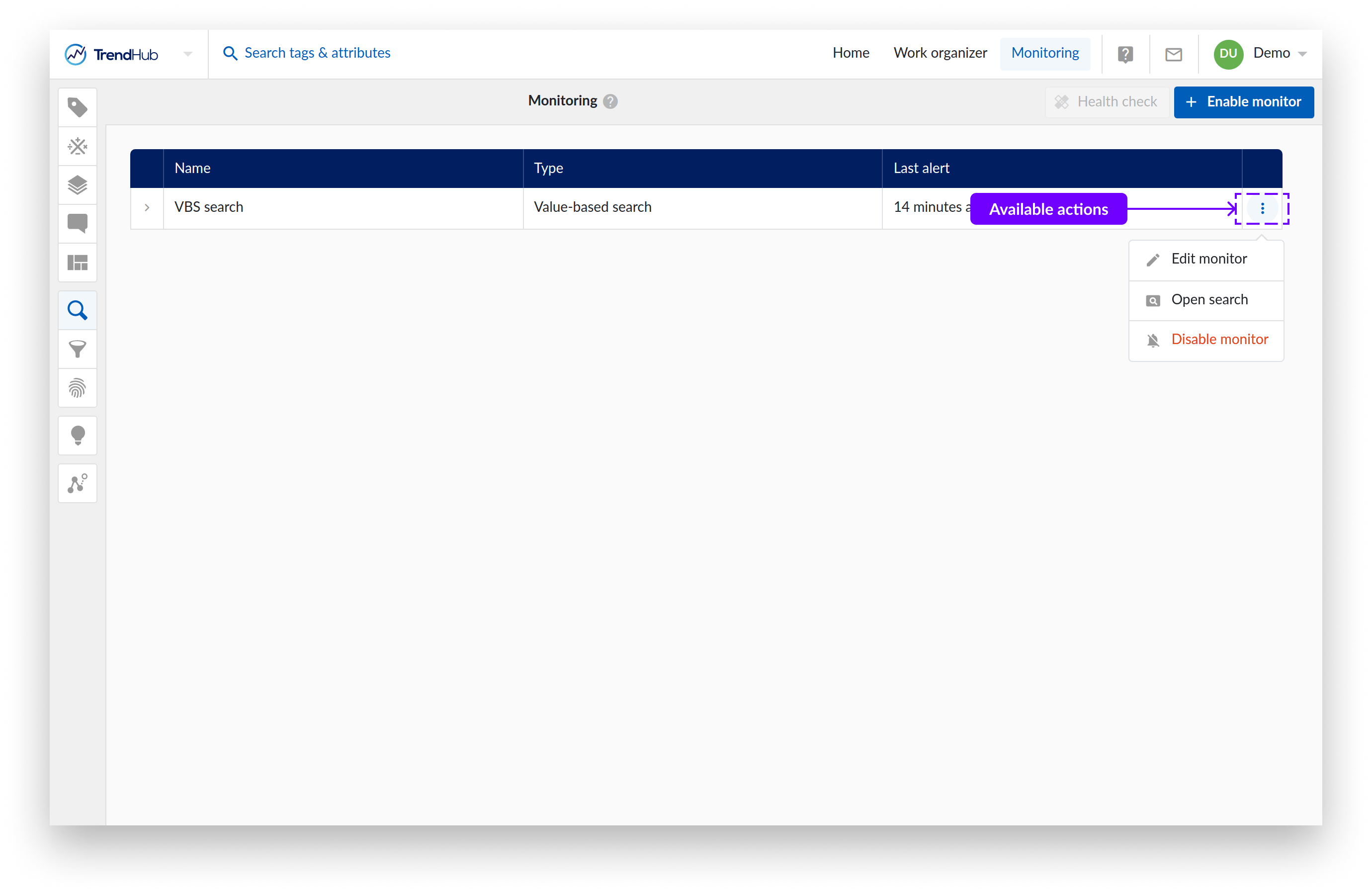
Task: Open the context items comment icon
Action: click(77, 223)
